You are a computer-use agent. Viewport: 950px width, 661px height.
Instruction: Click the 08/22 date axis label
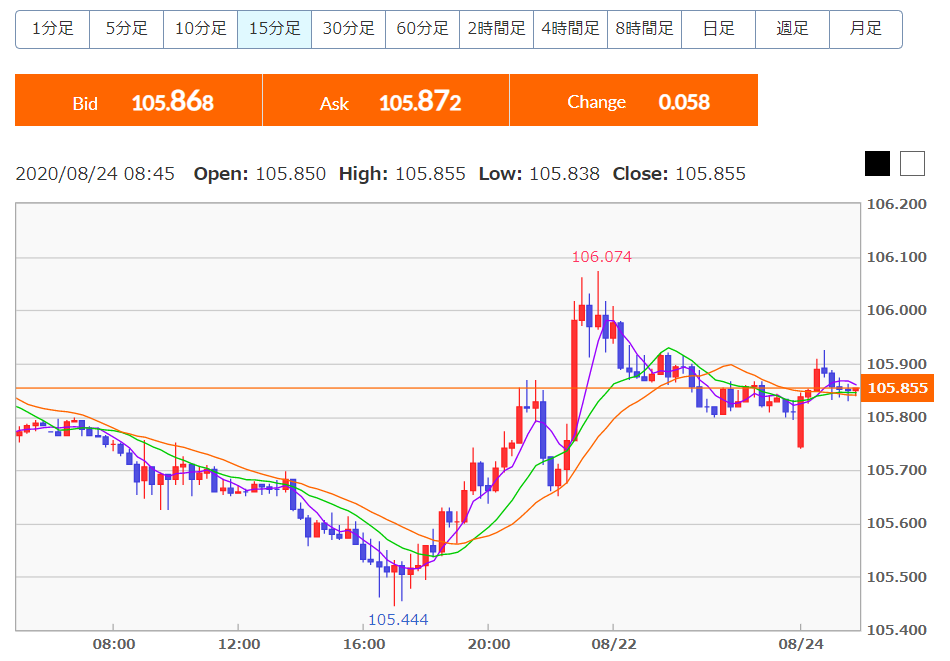click(x=614, y=644)
